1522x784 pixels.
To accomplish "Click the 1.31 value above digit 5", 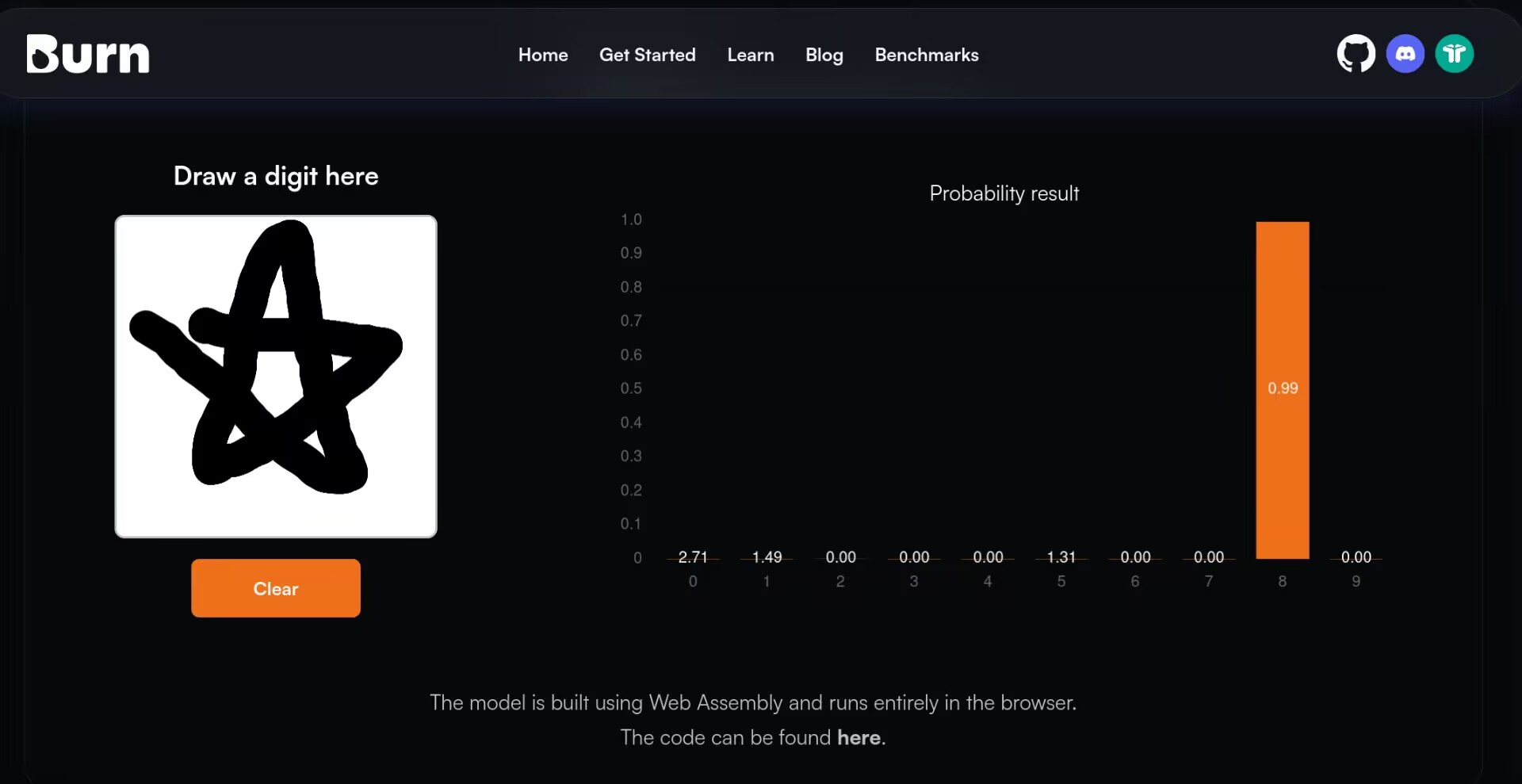I will 1061,557.
